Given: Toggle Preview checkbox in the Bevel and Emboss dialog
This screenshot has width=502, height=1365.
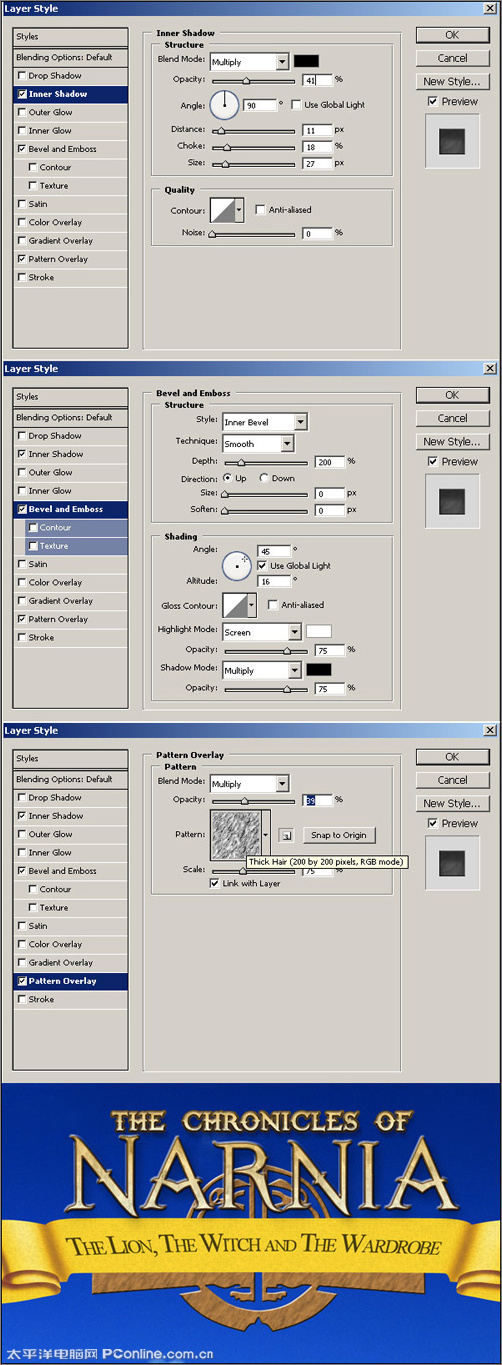Looking at the screenshot, I should (432, 461).
